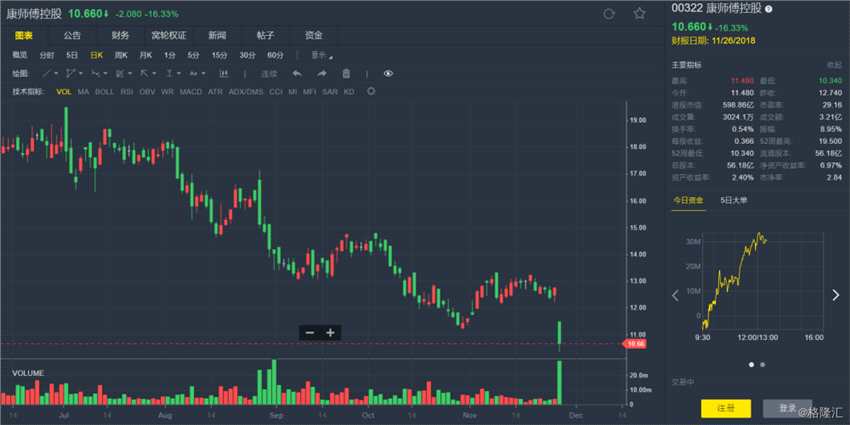Enable the MFI indicator
The image size is (850, 425).
click(x=310, y=92)
